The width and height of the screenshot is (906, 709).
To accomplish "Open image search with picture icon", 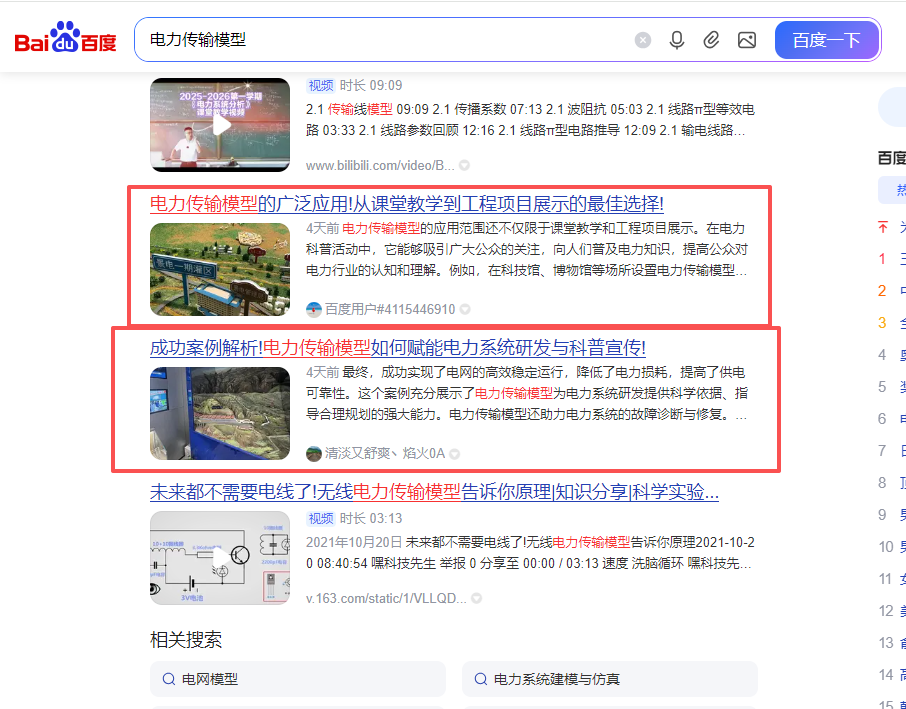I will 747,40.
